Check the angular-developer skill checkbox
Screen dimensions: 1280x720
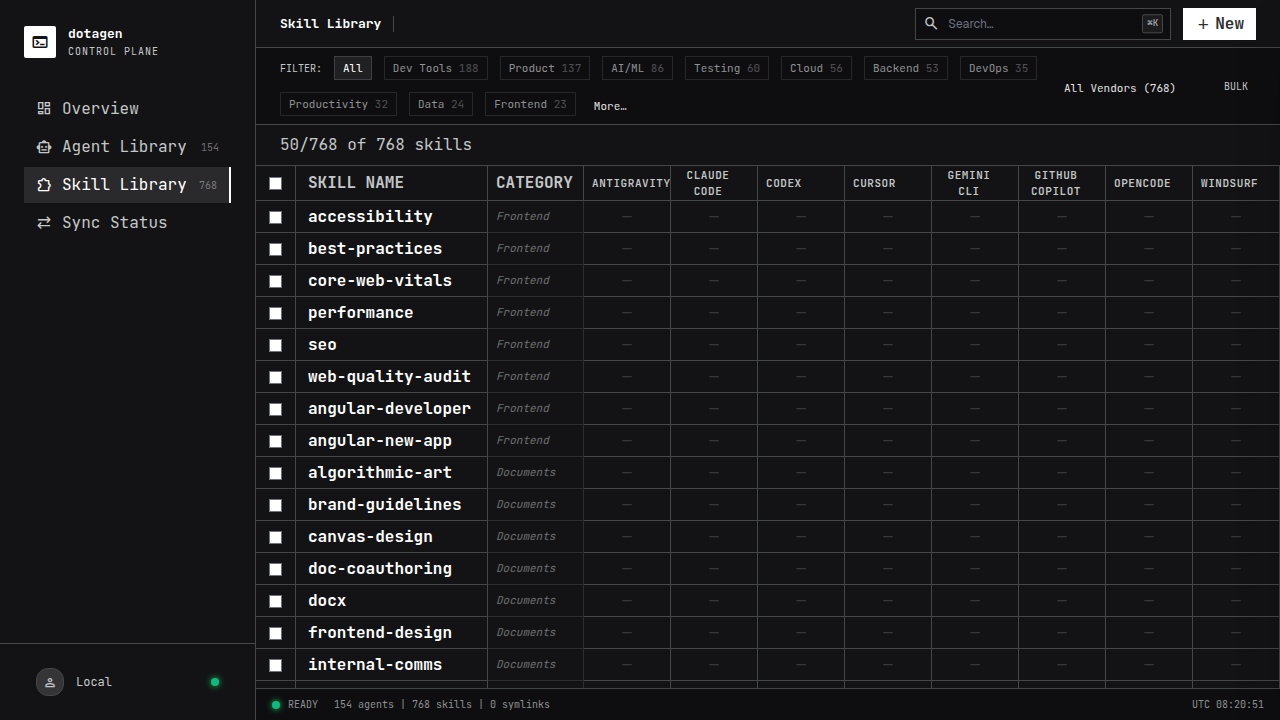tap(276, 409)
